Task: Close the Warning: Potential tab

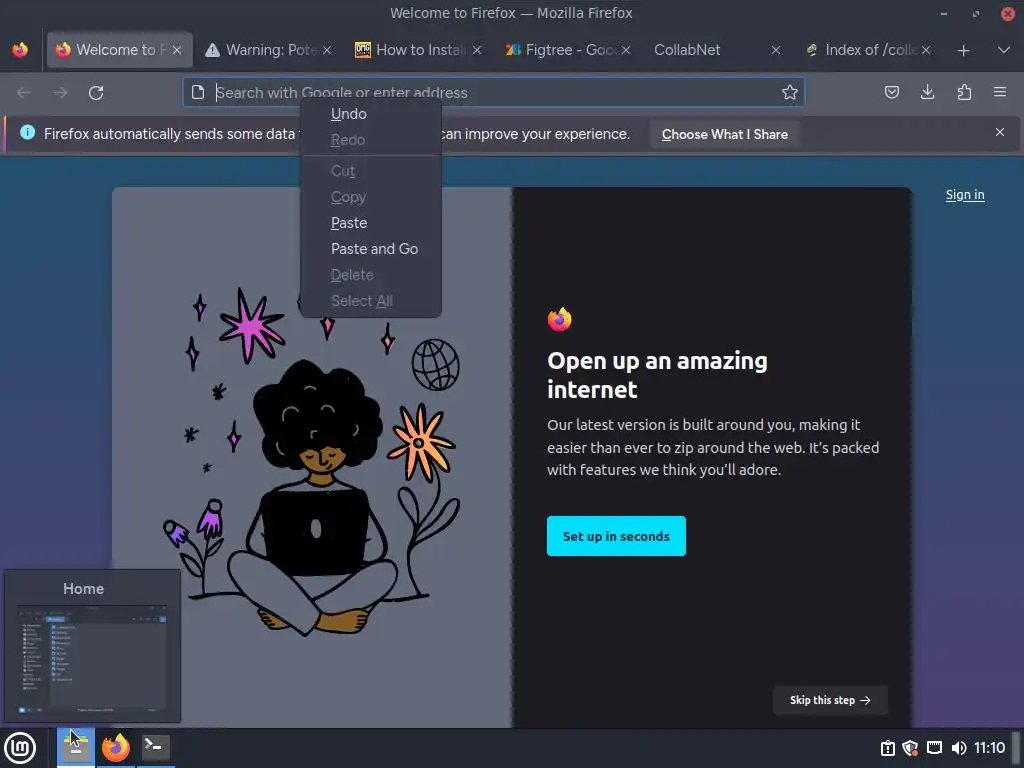Action: click(327, 50)
